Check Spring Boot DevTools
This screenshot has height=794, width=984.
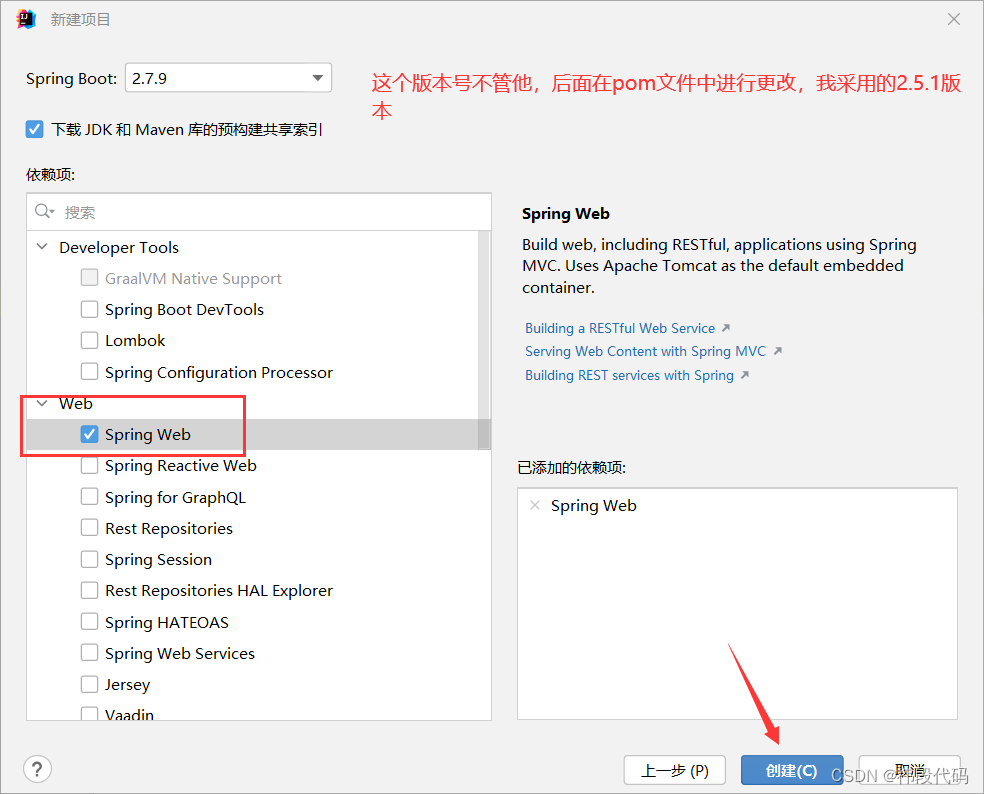pos(90,309)
